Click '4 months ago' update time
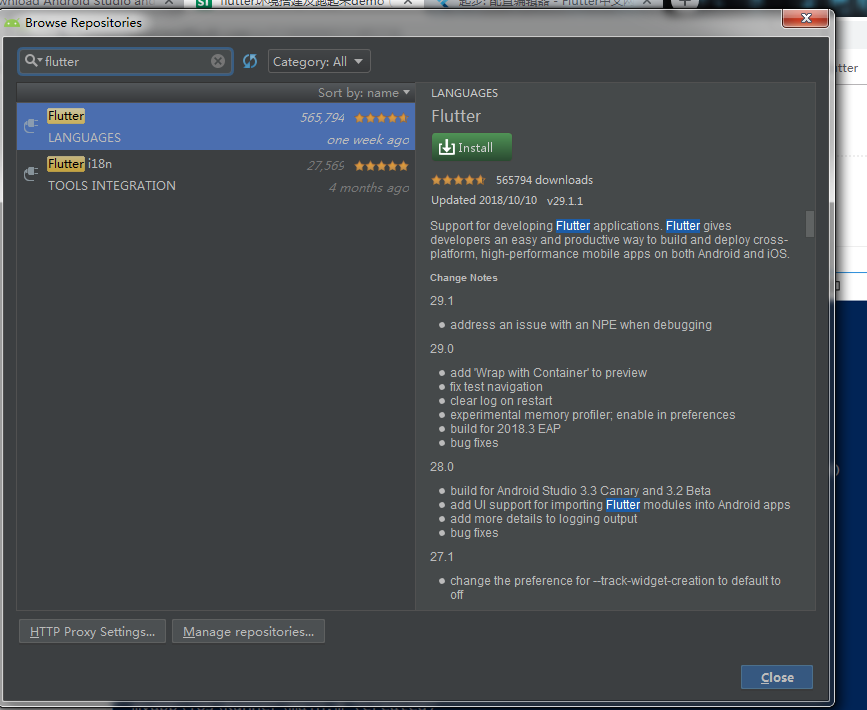Viewport: 867px width, 710px height. [x=369, y=188]
